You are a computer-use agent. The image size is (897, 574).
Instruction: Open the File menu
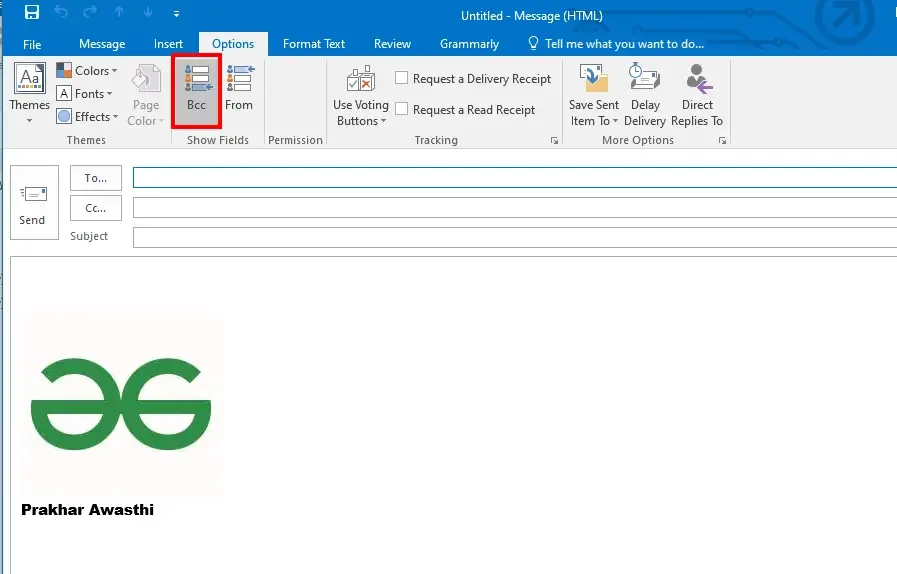tap(32, 44)
